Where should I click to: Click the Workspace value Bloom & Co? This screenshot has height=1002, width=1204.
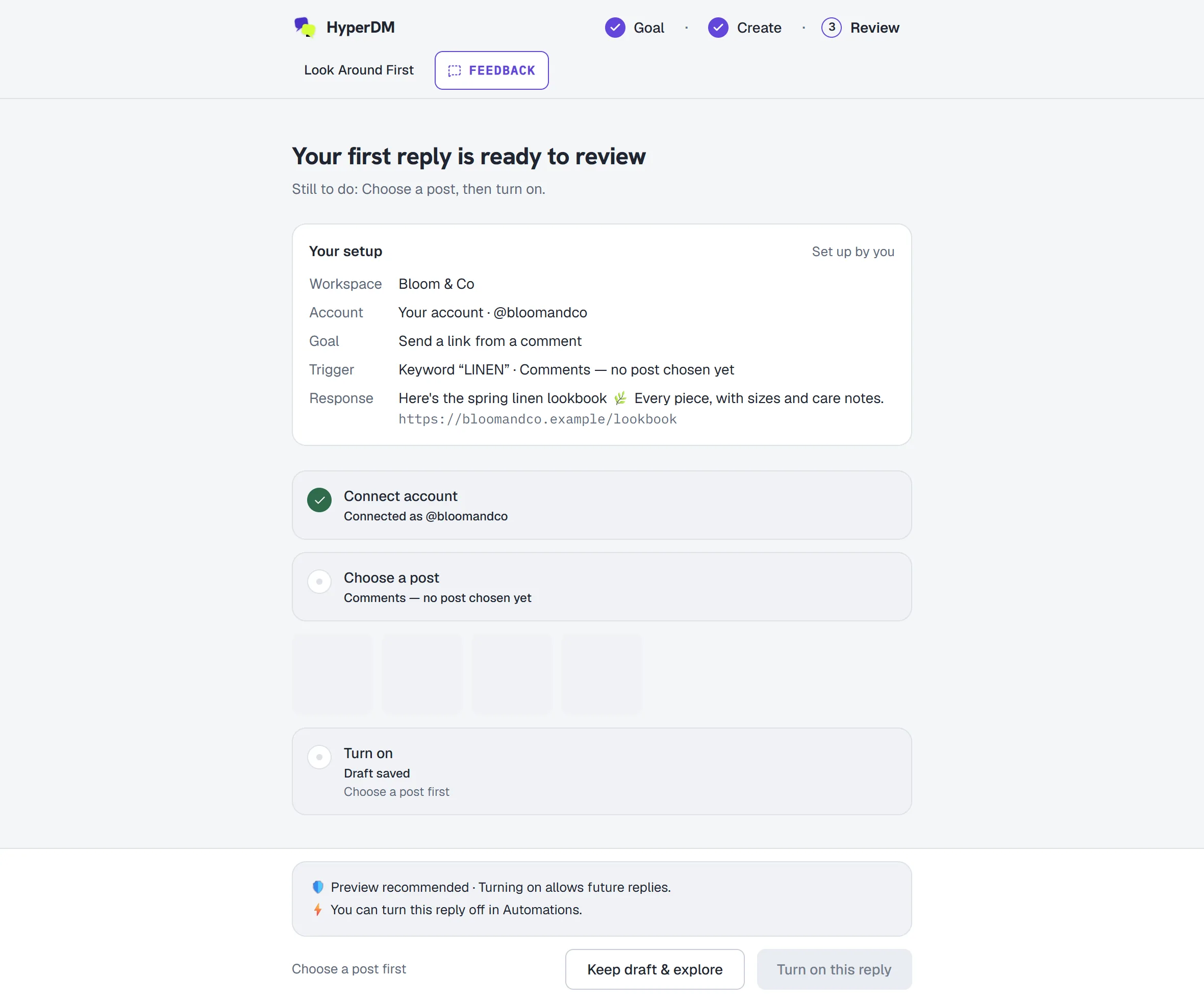tap(436, 284)
